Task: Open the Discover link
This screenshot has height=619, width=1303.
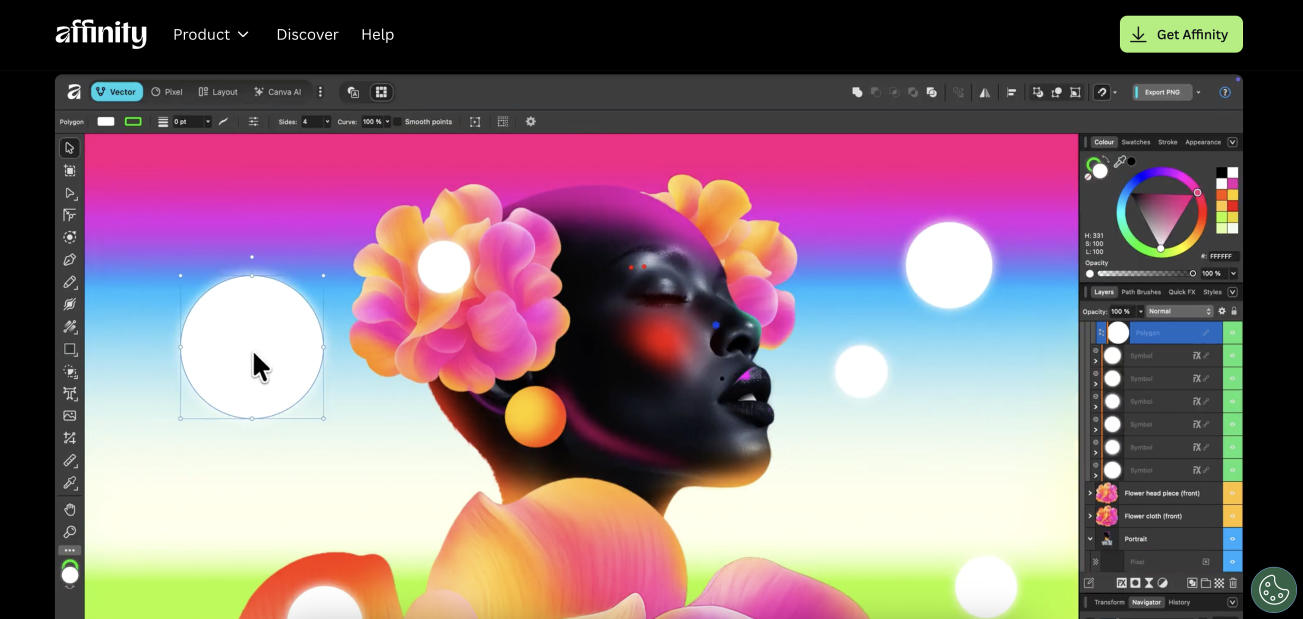Action: coord(307,34)
